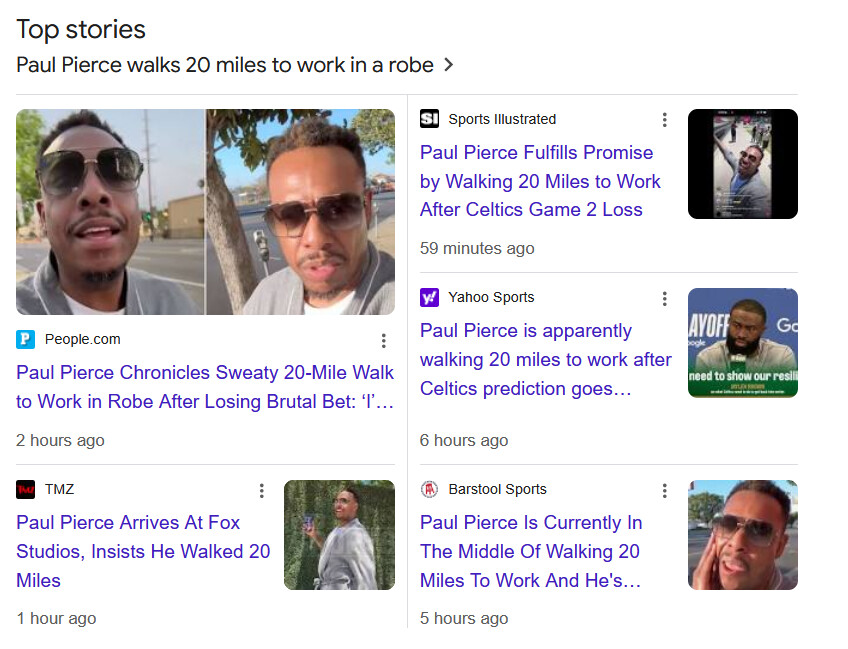The width and height of the screenshot is (848, 649).
Task: Open the Yahoo Sports story options menu
Action: pyautogui.click(x=664, y=298)
